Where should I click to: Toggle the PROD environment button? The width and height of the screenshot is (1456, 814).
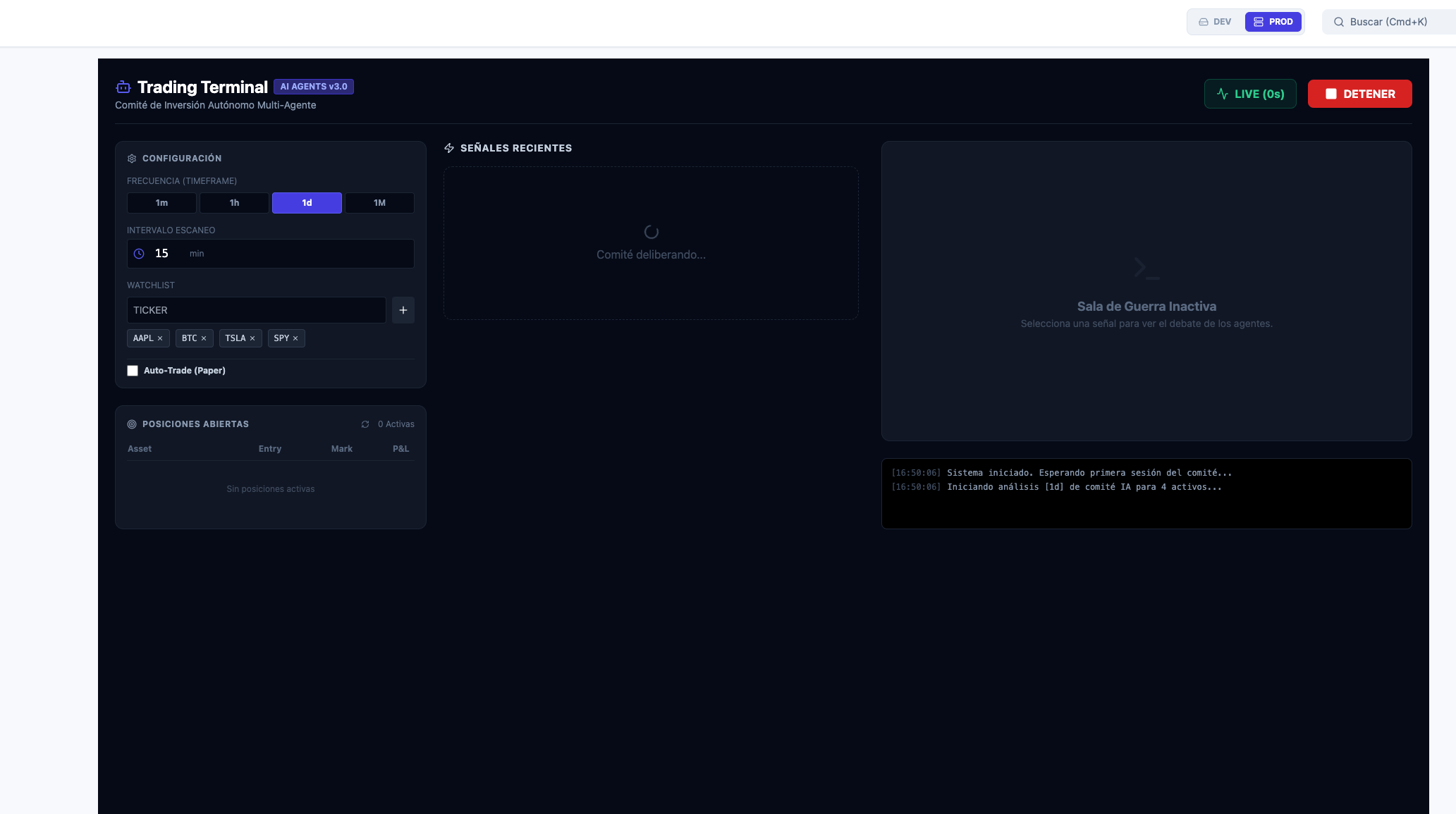[x=1273, y=21]
